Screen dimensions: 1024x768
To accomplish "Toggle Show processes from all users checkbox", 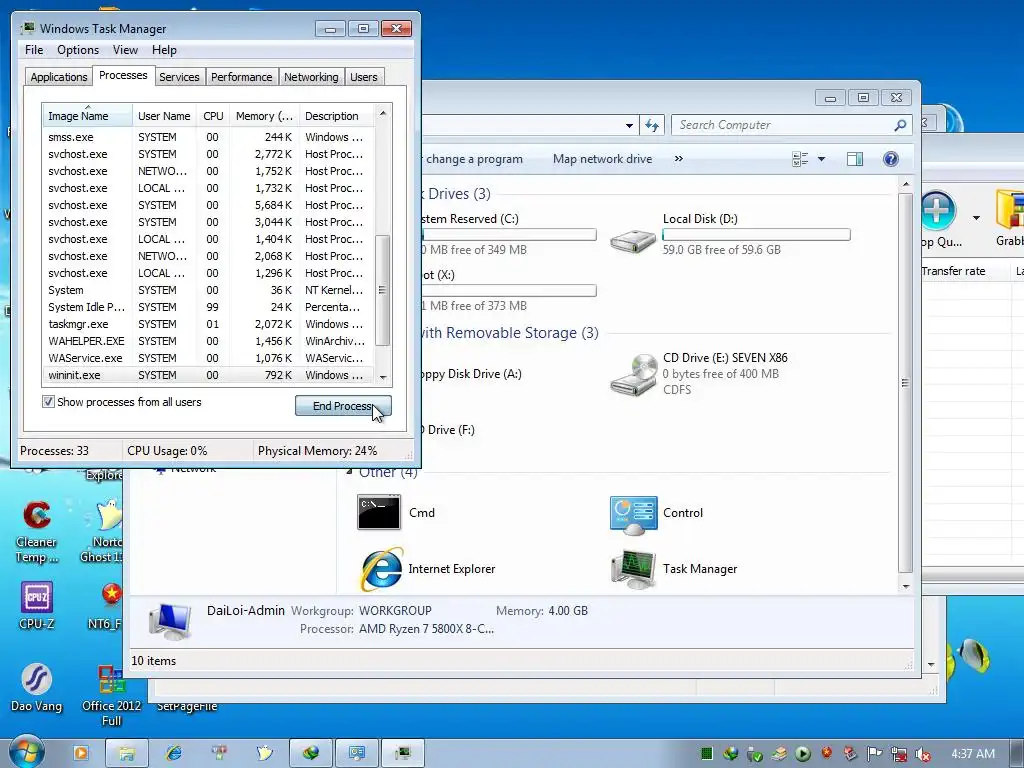I will (x=48, y=402).
